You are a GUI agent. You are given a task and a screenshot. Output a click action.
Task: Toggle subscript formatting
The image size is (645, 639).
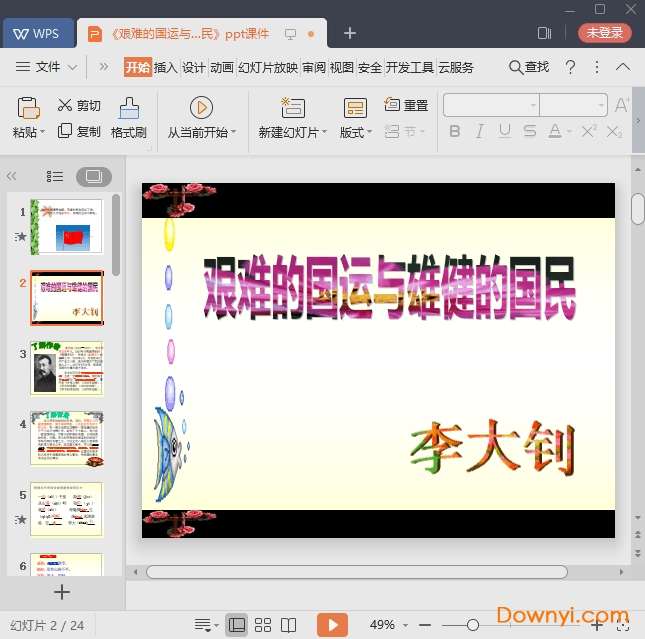614,132
